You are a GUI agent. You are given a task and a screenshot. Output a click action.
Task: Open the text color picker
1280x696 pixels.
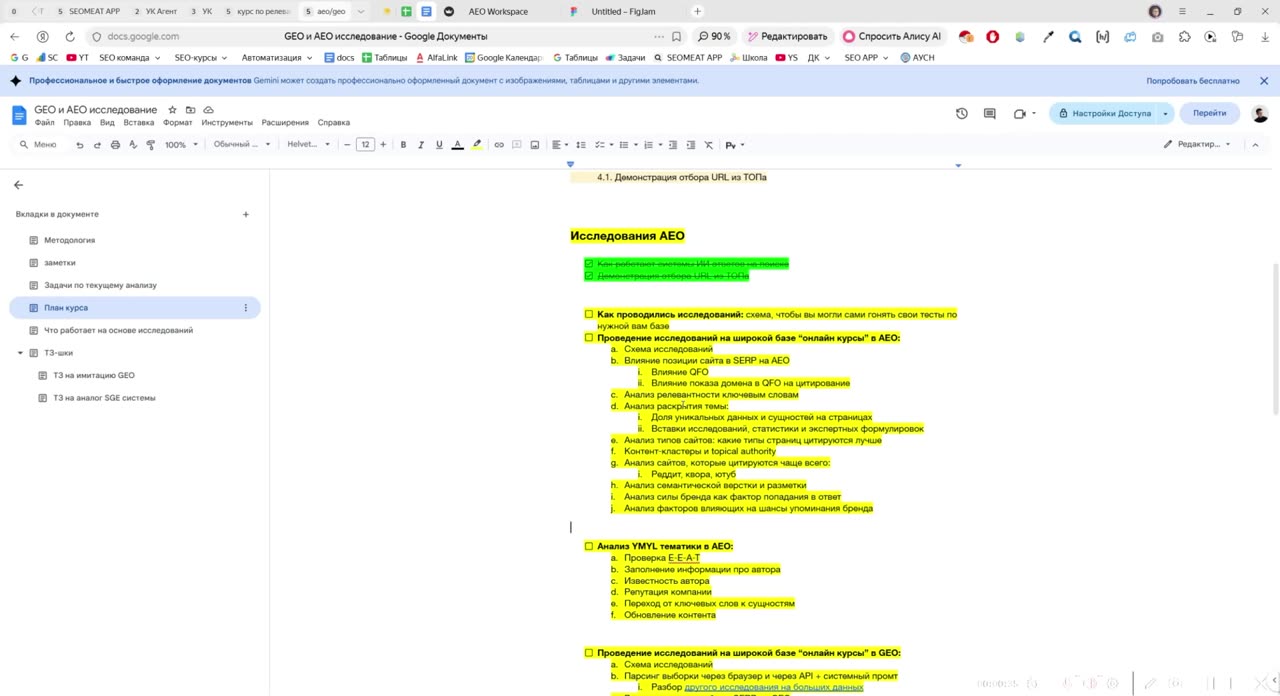point(457,145)
